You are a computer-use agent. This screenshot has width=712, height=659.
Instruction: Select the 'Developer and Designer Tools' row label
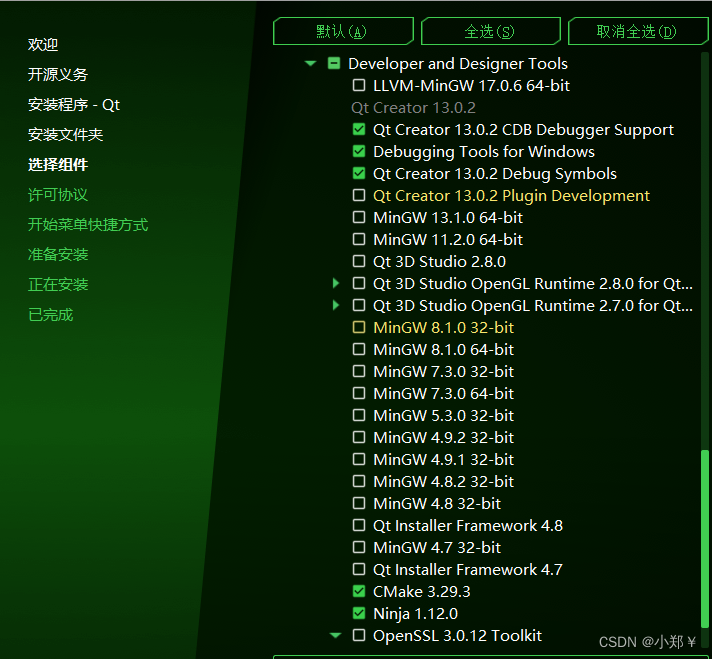click(x=458, y=64)
